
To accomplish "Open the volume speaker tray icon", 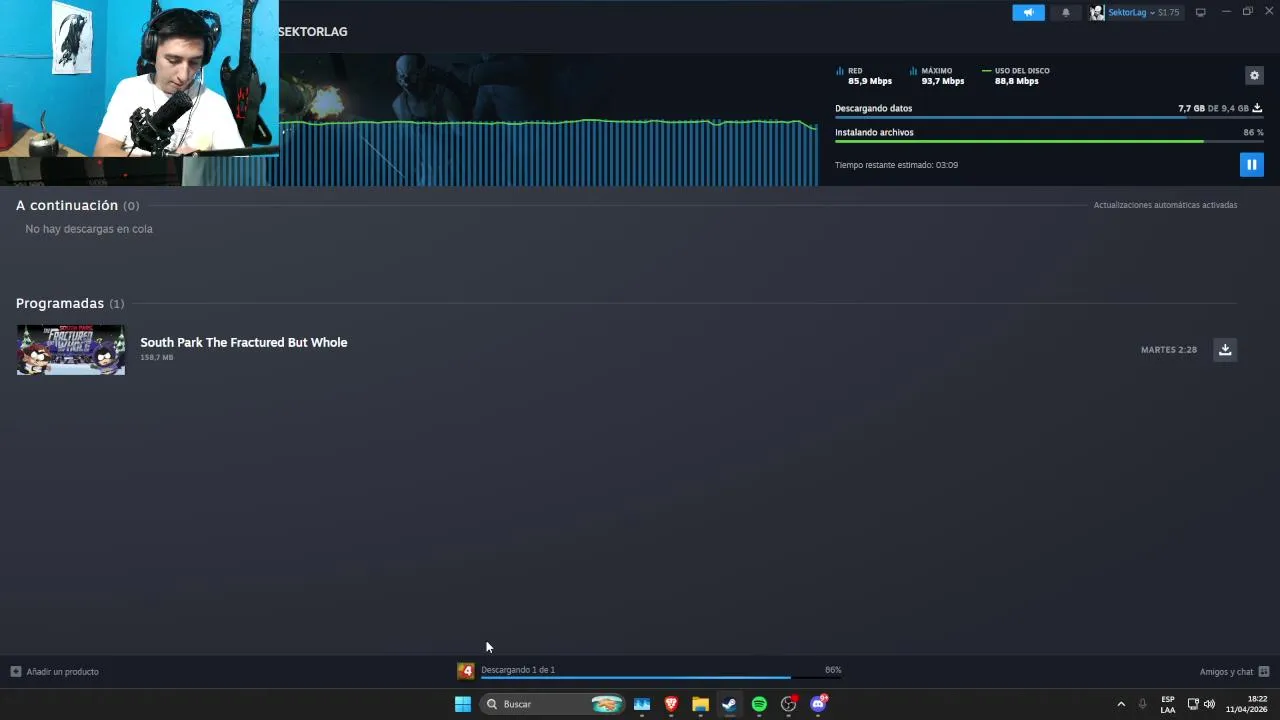I will (x=1209, y=704).
